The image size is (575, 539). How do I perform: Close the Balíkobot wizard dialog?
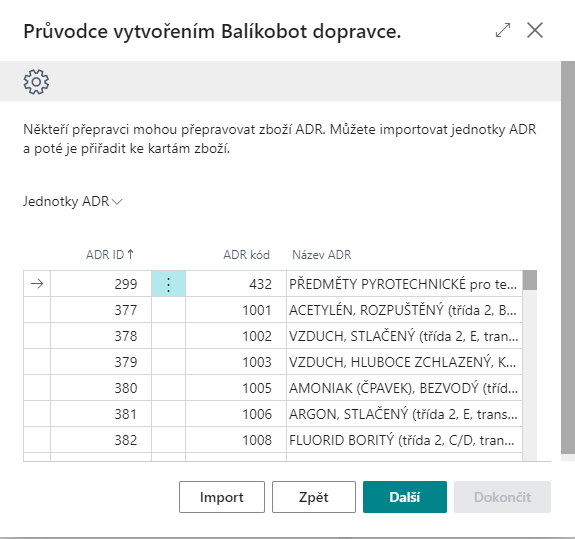pyautogui.click(x=535, y=30)
